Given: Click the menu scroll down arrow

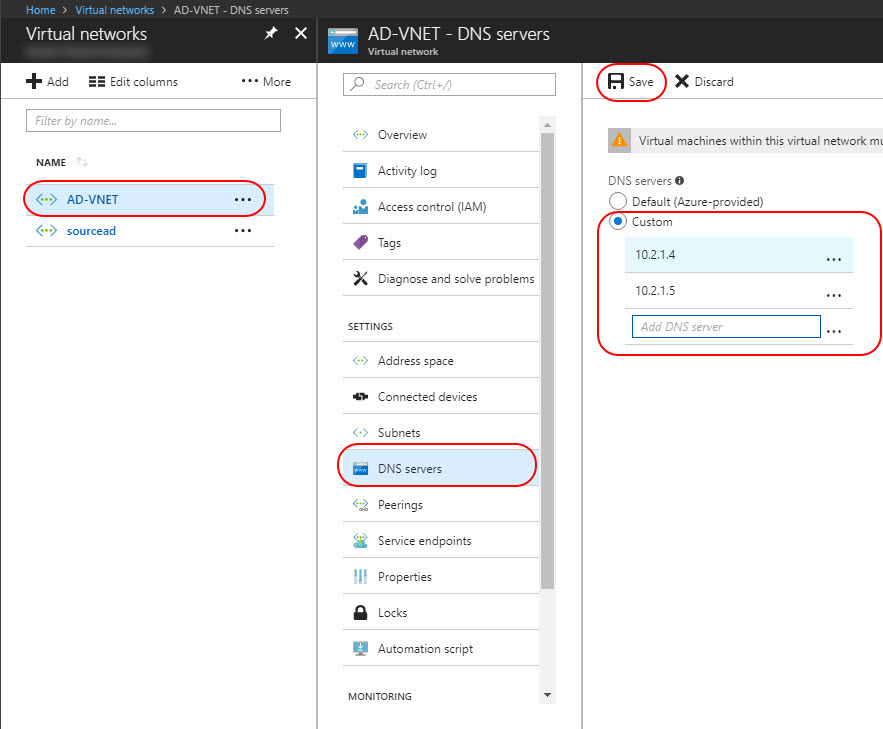Looking at the screenshot, I should click(x=547, y=695).
